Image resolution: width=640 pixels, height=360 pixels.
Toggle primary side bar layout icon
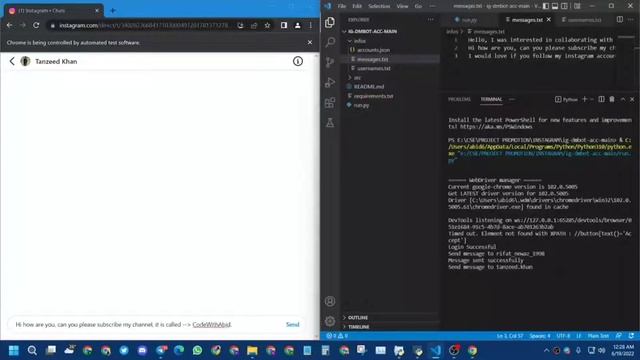click(x=546, y=6)
